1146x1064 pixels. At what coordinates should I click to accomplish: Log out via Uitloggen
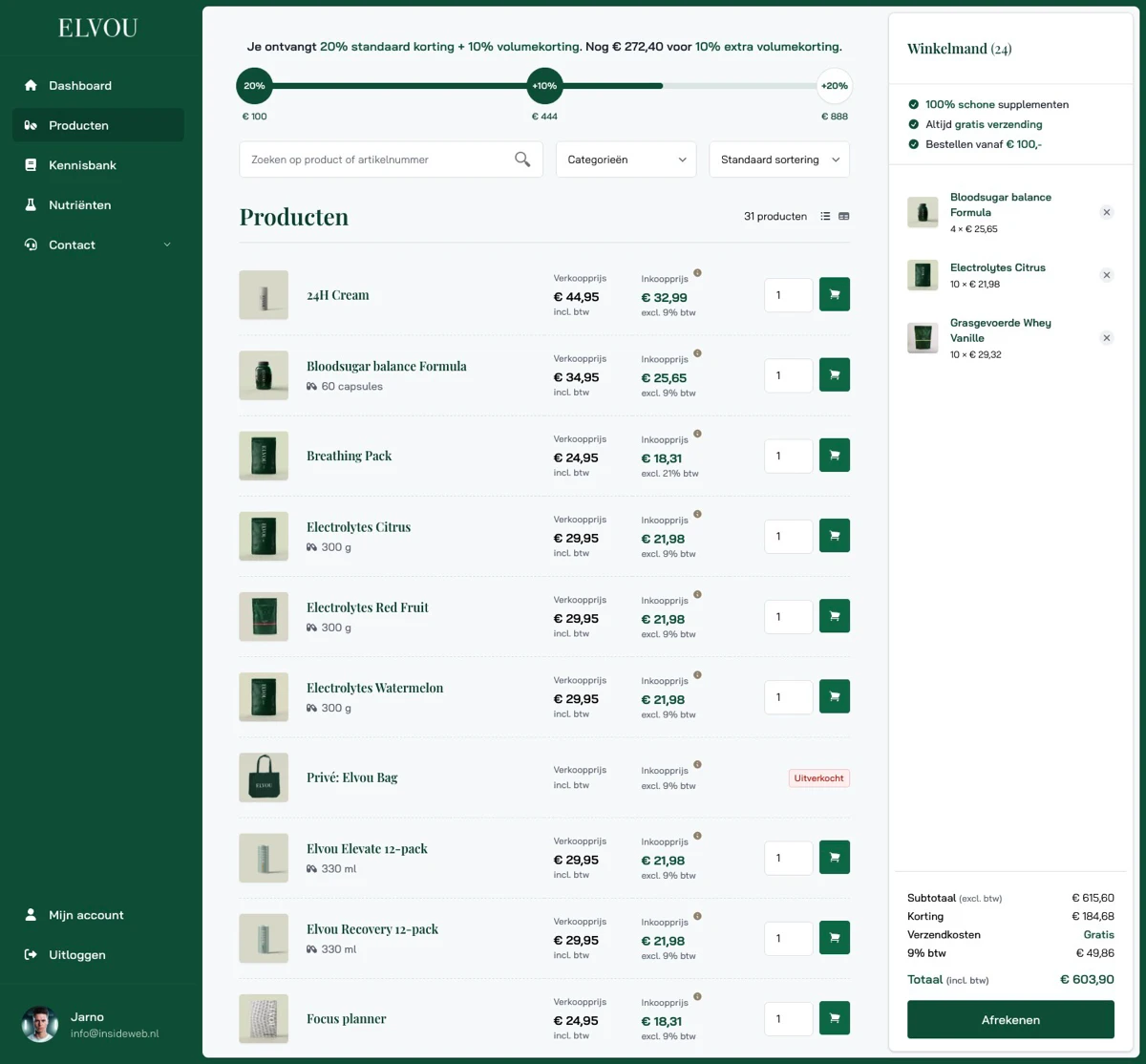click(76, 955)
